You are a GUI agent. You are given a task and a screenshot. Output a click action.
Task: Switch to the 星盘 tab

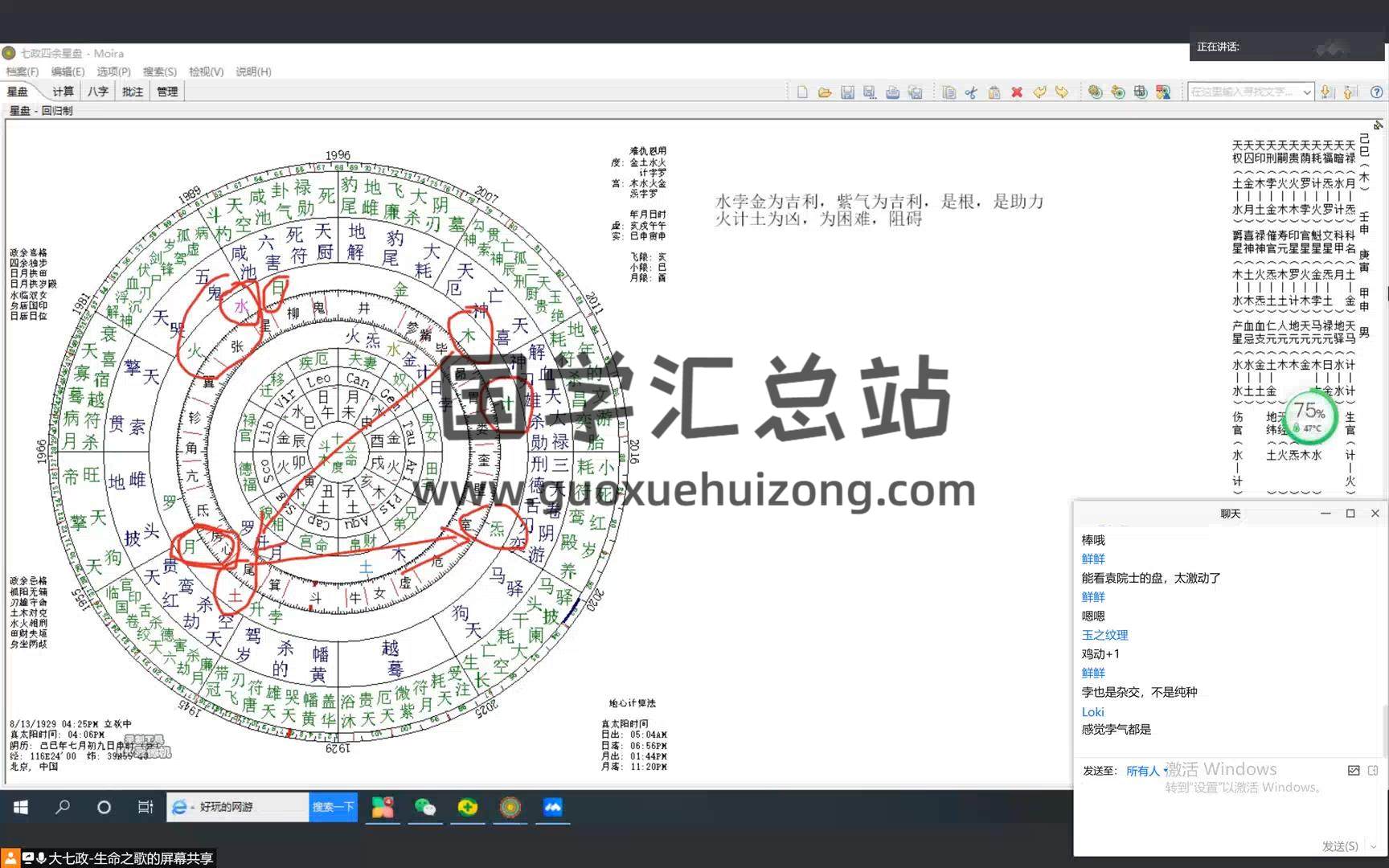click(17, 92)
